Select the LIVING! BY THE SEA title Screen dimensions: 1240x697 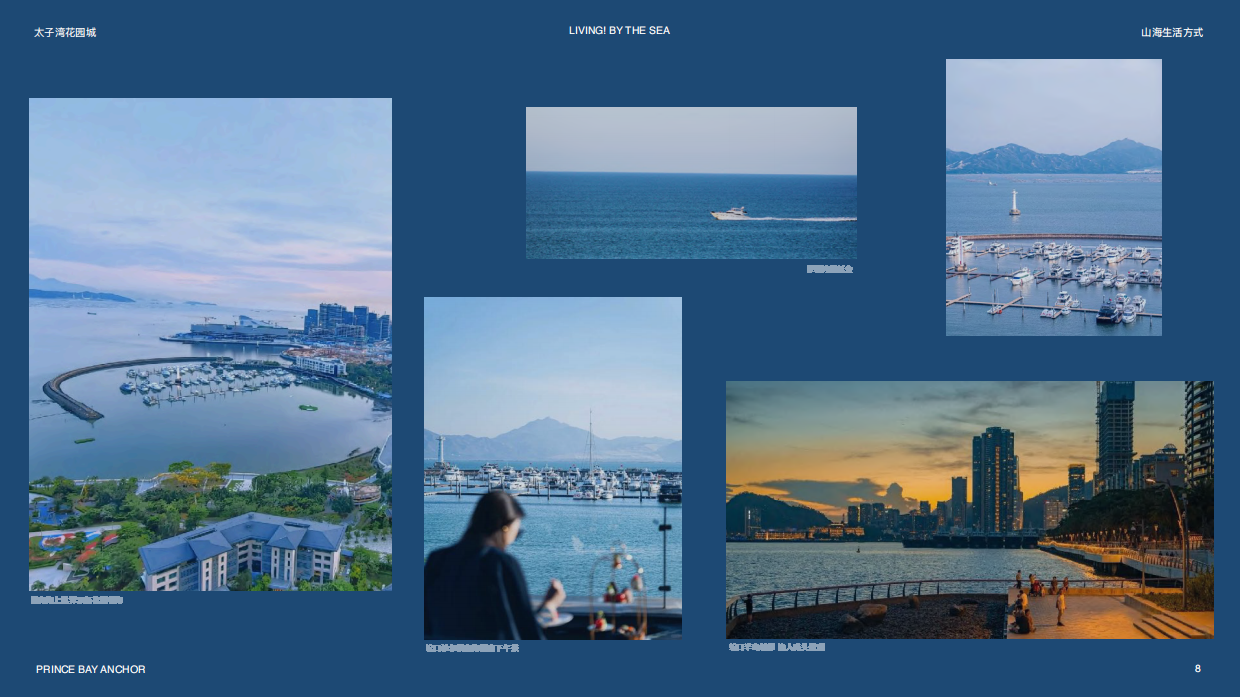point(619,31)
